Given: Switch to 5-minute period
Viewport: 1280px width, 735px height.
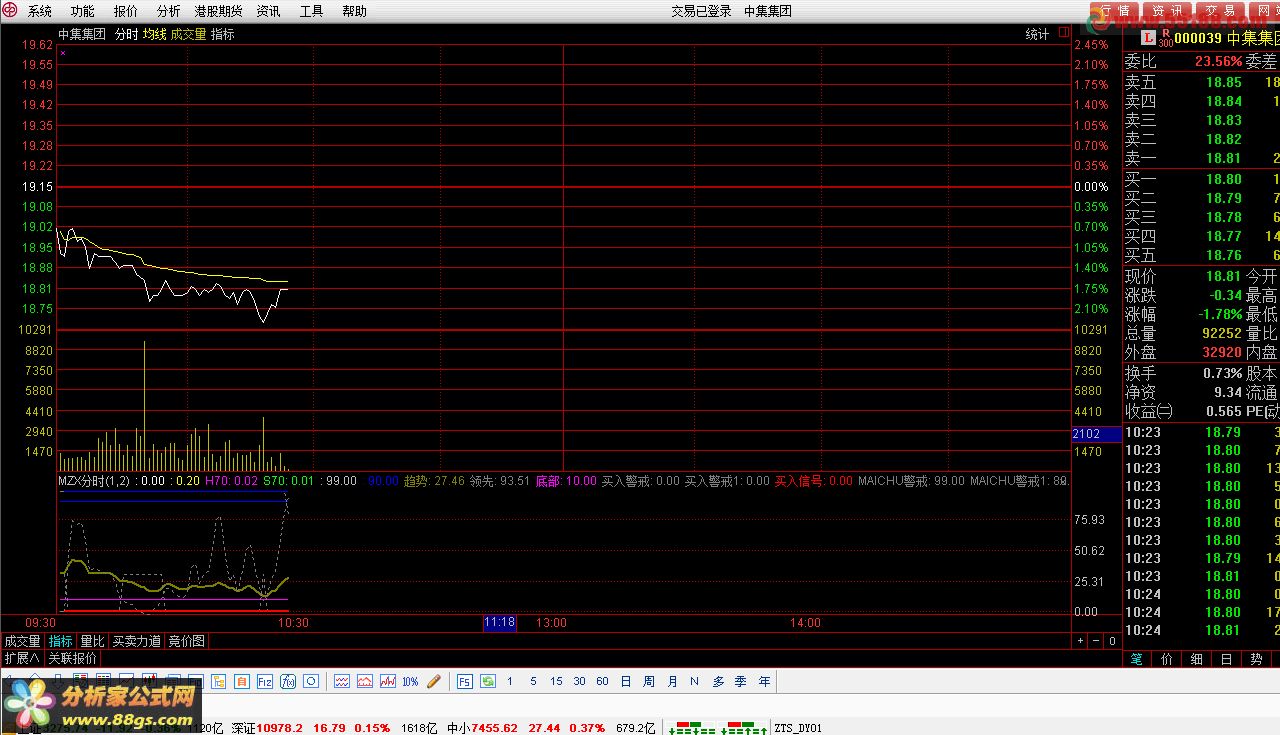Looking at the screenshot, I should pyautogui.click(x=533, y=681).
